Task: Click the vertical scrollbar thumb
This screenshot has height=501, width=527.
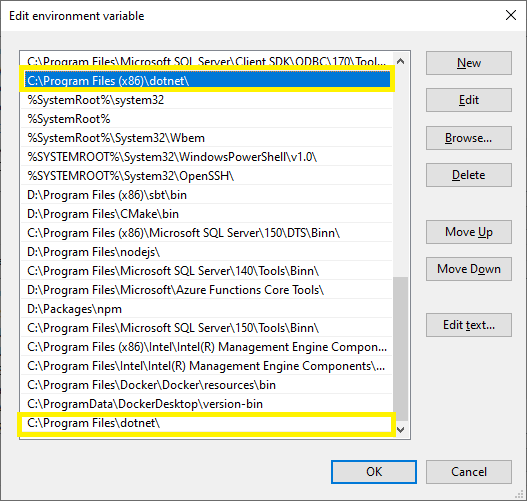Action: pyautogui.click(x=400, y=349)
